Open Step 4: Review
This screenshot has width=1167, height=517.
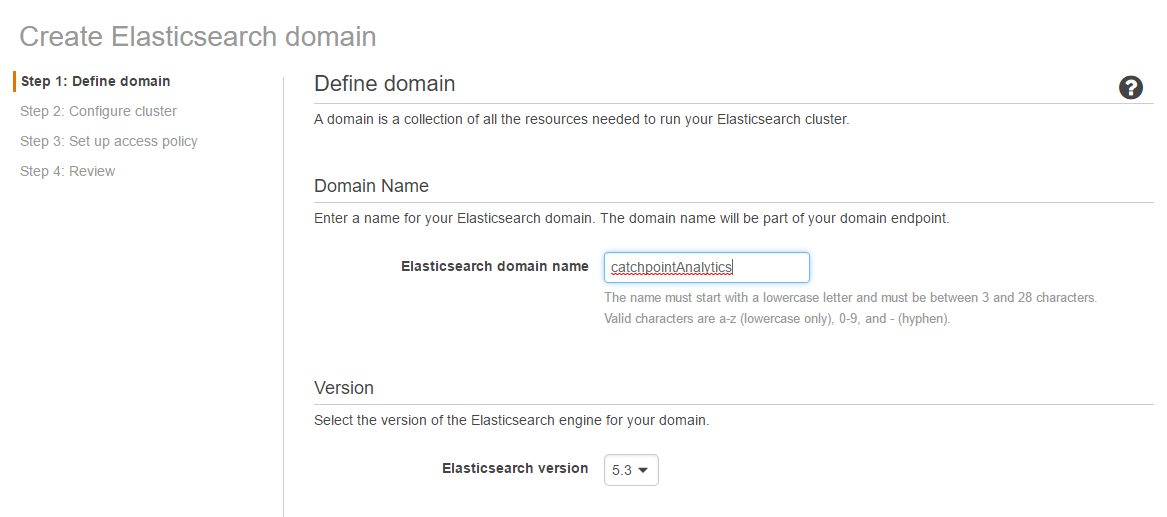coord(68,171)
